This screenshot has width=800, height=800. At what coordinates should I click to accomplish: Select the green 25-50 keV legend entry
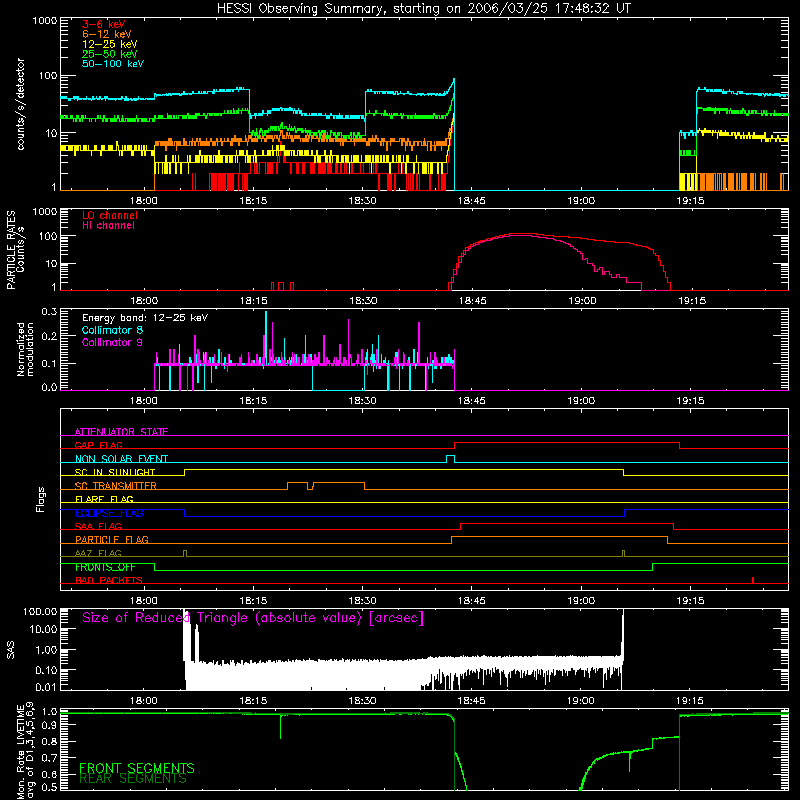coord(110,54)
